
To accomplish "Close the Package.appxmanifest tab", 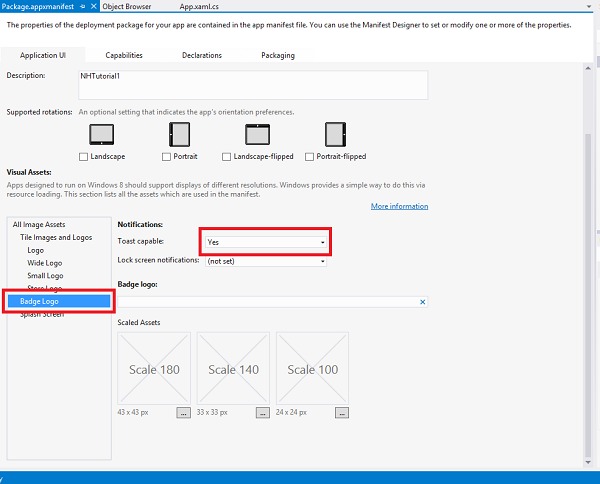I will click(93, 6).
